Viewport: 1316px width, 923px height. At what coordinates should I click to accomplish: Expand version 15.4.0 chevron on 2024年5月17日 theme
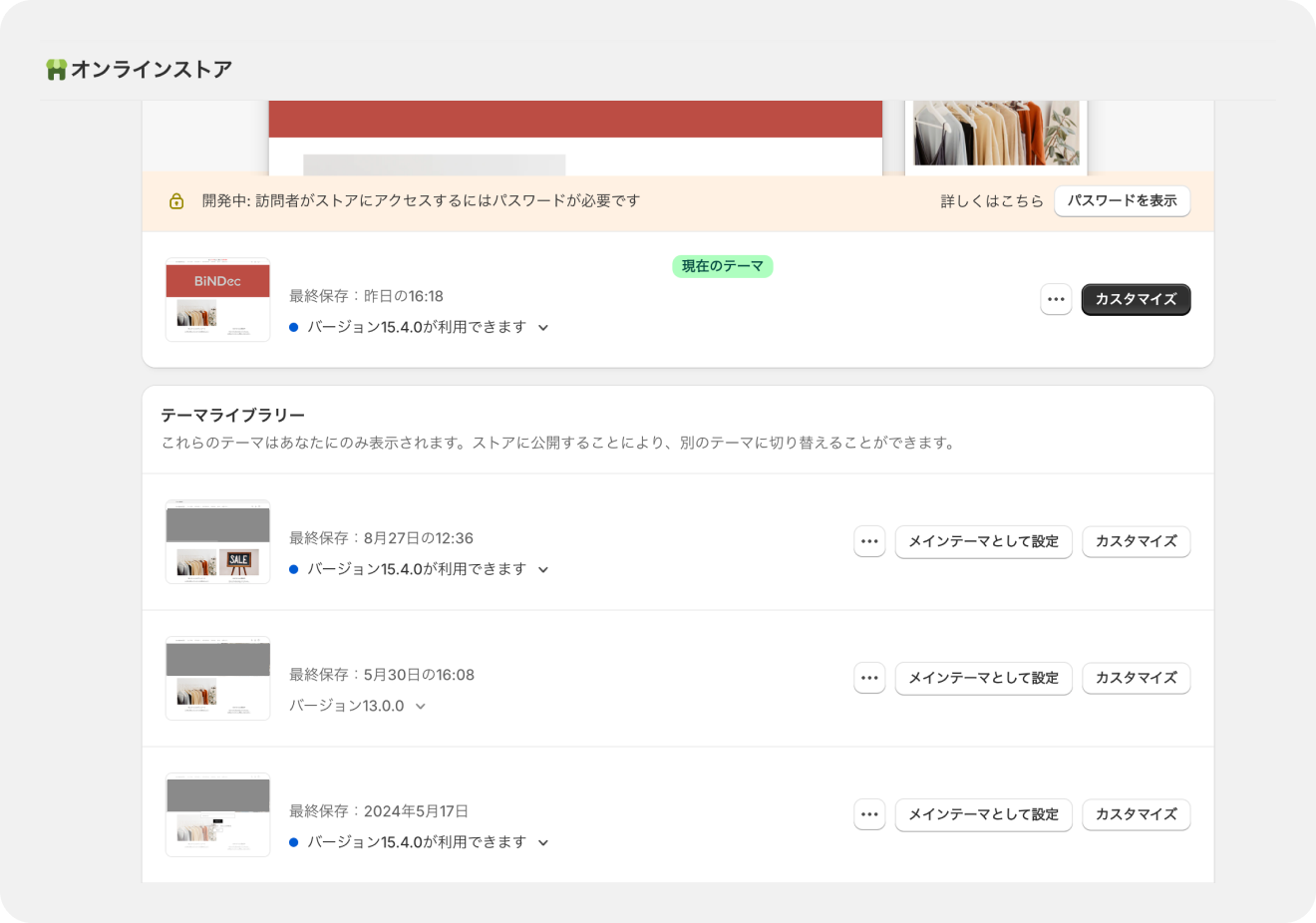[543, 843]
